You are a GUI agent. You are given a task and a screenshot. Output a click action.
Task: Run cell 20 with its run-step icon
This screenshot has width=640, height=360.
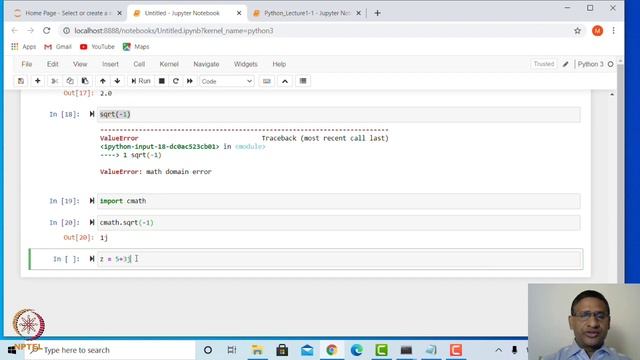pyautogui.click(x=92, y=222)
